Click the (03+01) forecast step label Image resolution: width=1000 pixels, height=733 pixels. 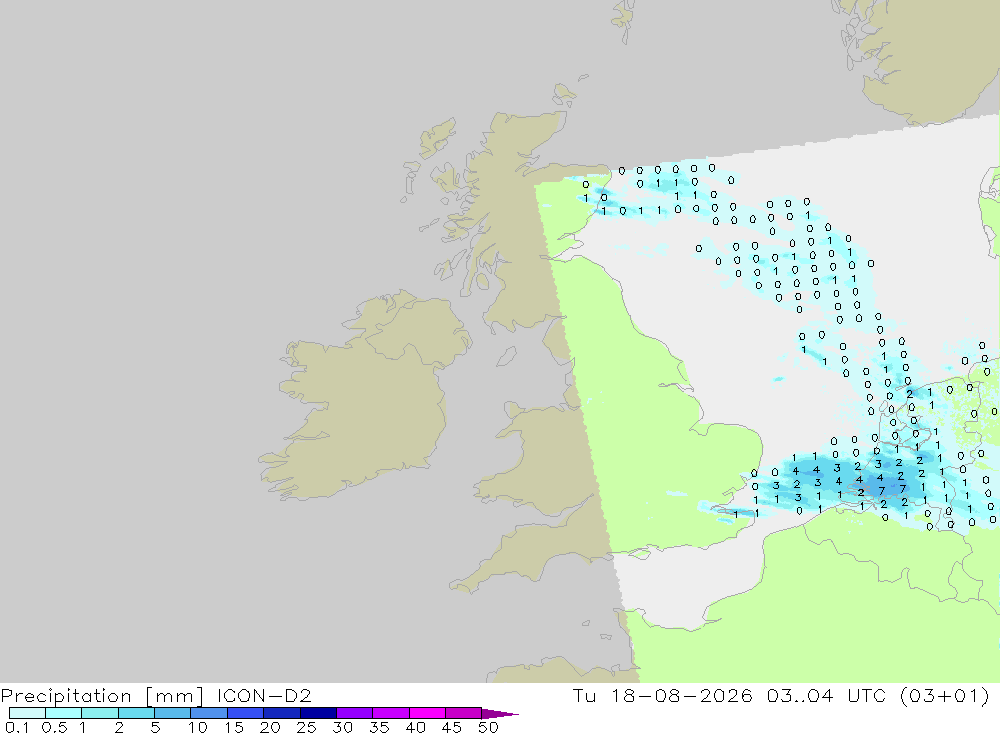(945, 695)
